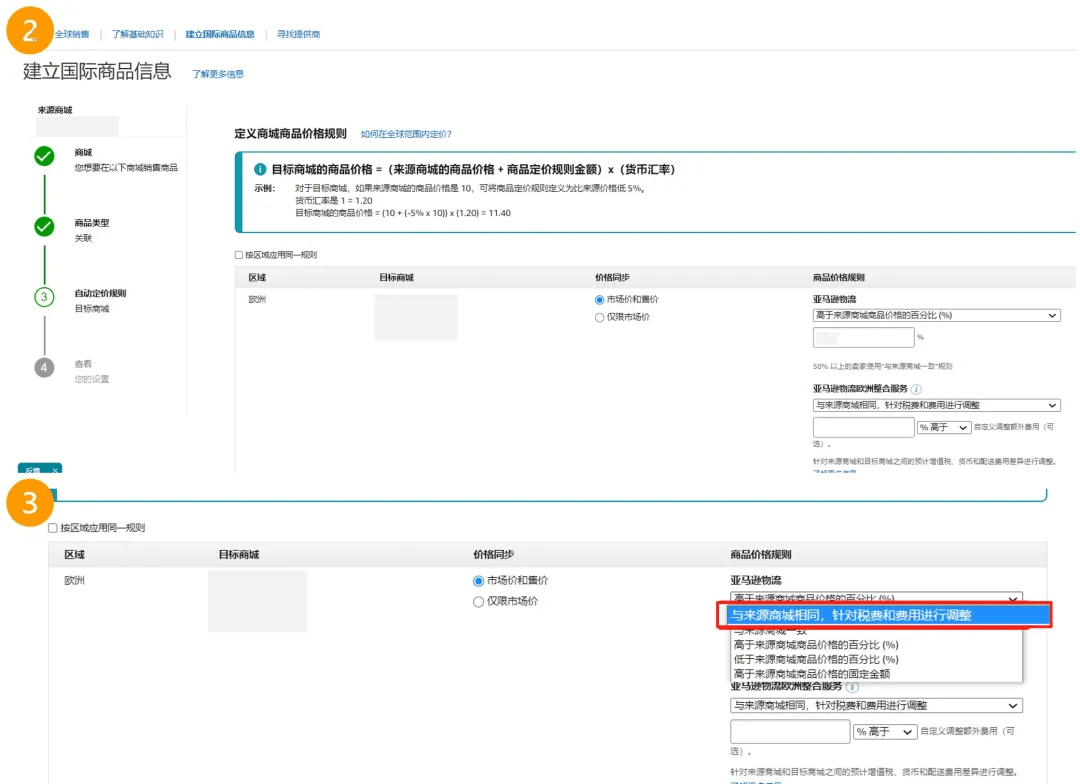Choose 市场价和售价 radio in upper table
The height and width of the screenshot is (784, 1080).
tap(599, 299)
